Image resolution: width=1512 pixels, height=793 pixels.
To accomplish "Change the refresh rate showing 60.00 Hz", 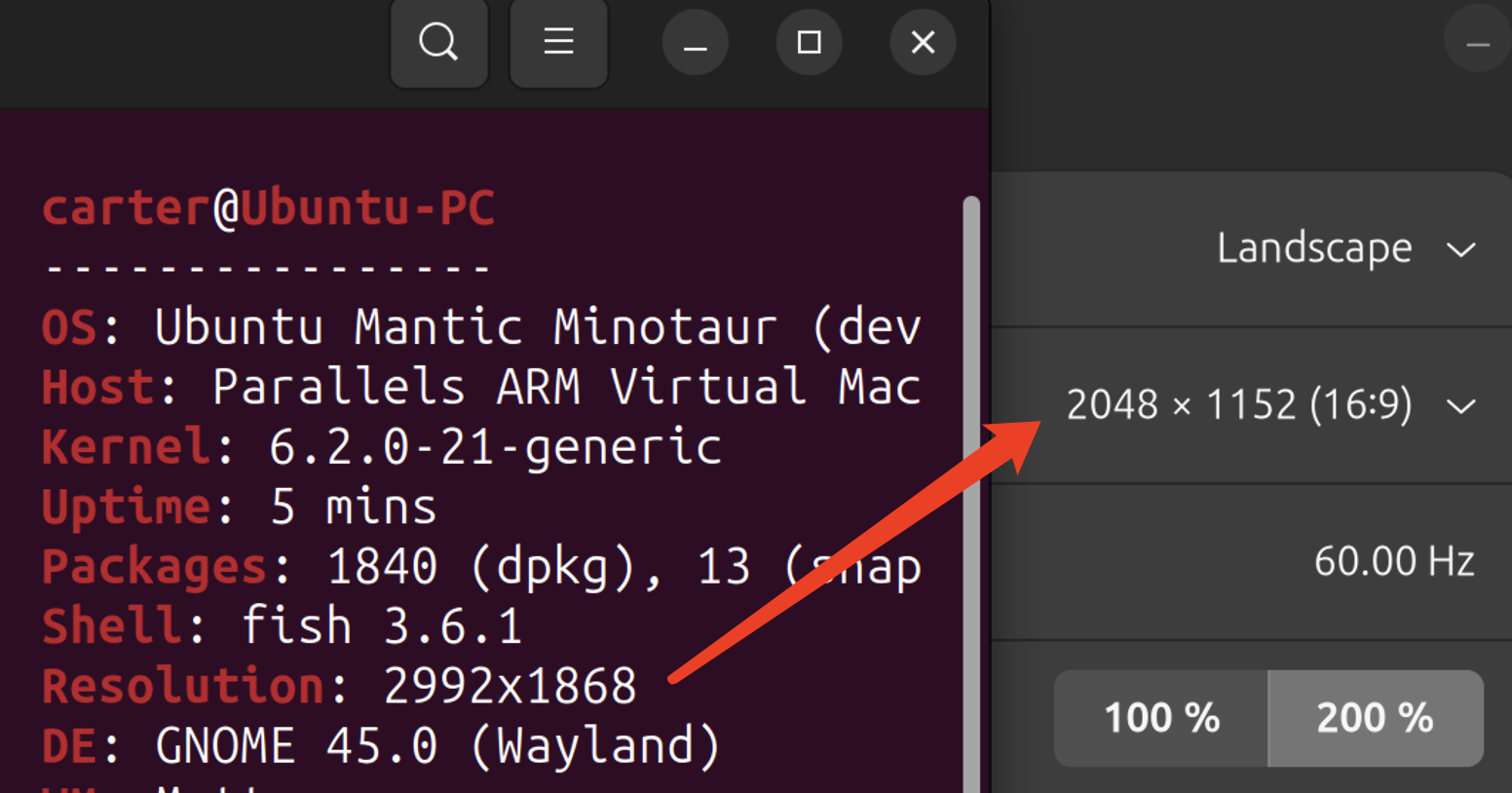I will coord(1394,560).
